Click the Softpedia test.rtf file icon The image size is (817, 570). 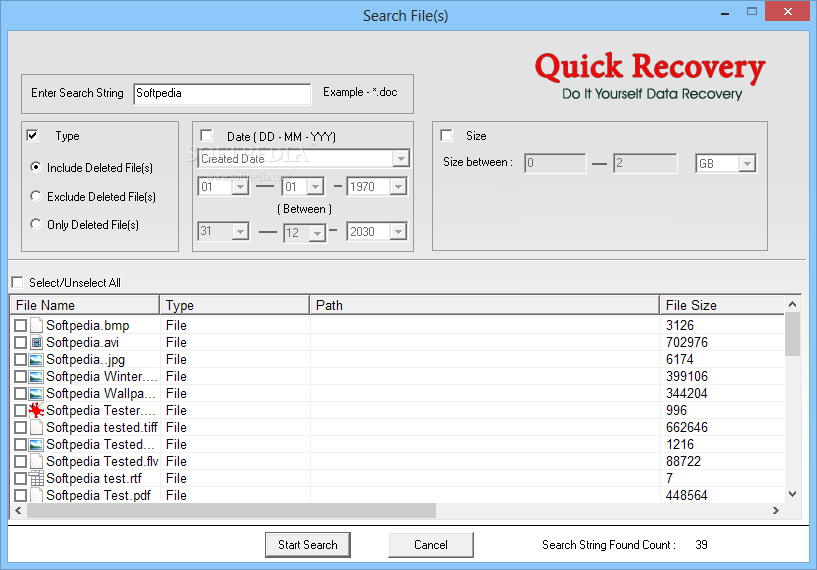tap(36, 478)
